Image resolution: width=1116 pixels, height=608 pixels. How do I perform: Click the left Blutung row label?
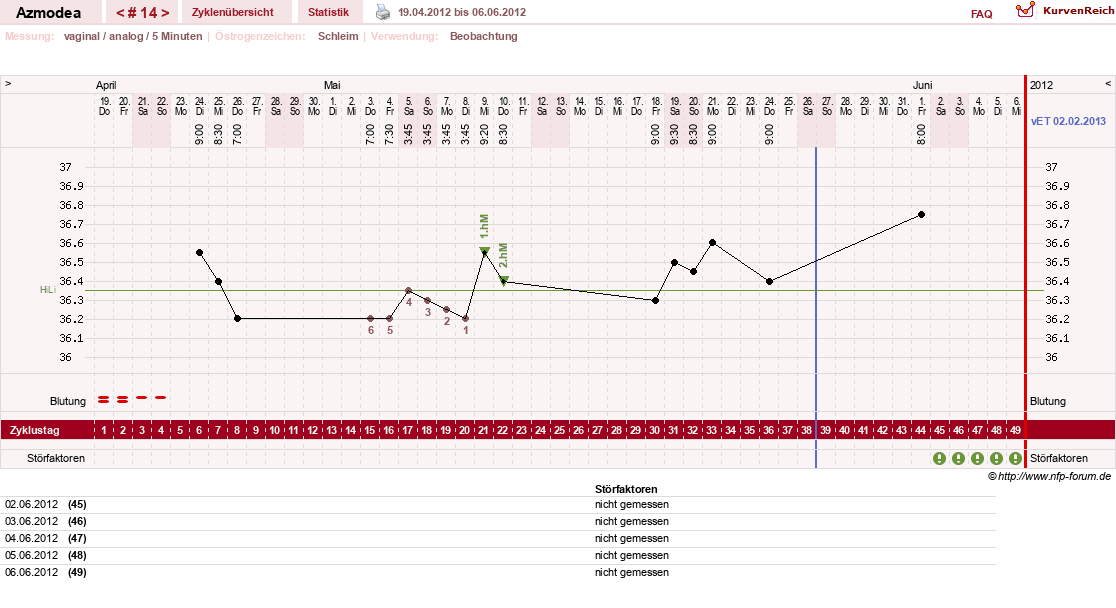tap(68, 402)
